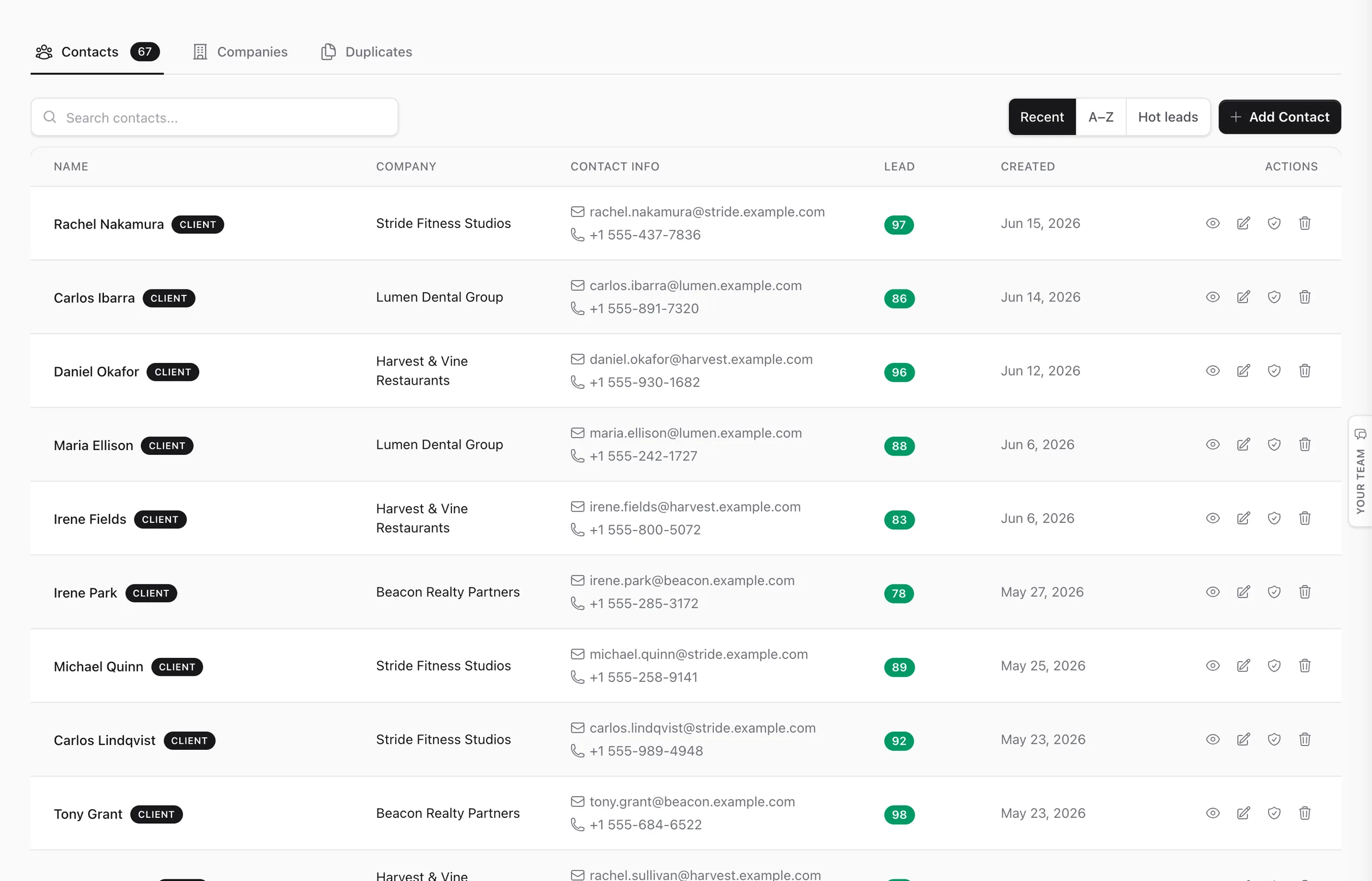The height and width of the screenshot is (881, 1372).
Task: Click the lead score badge 98
Action: [x=899, y=815]
